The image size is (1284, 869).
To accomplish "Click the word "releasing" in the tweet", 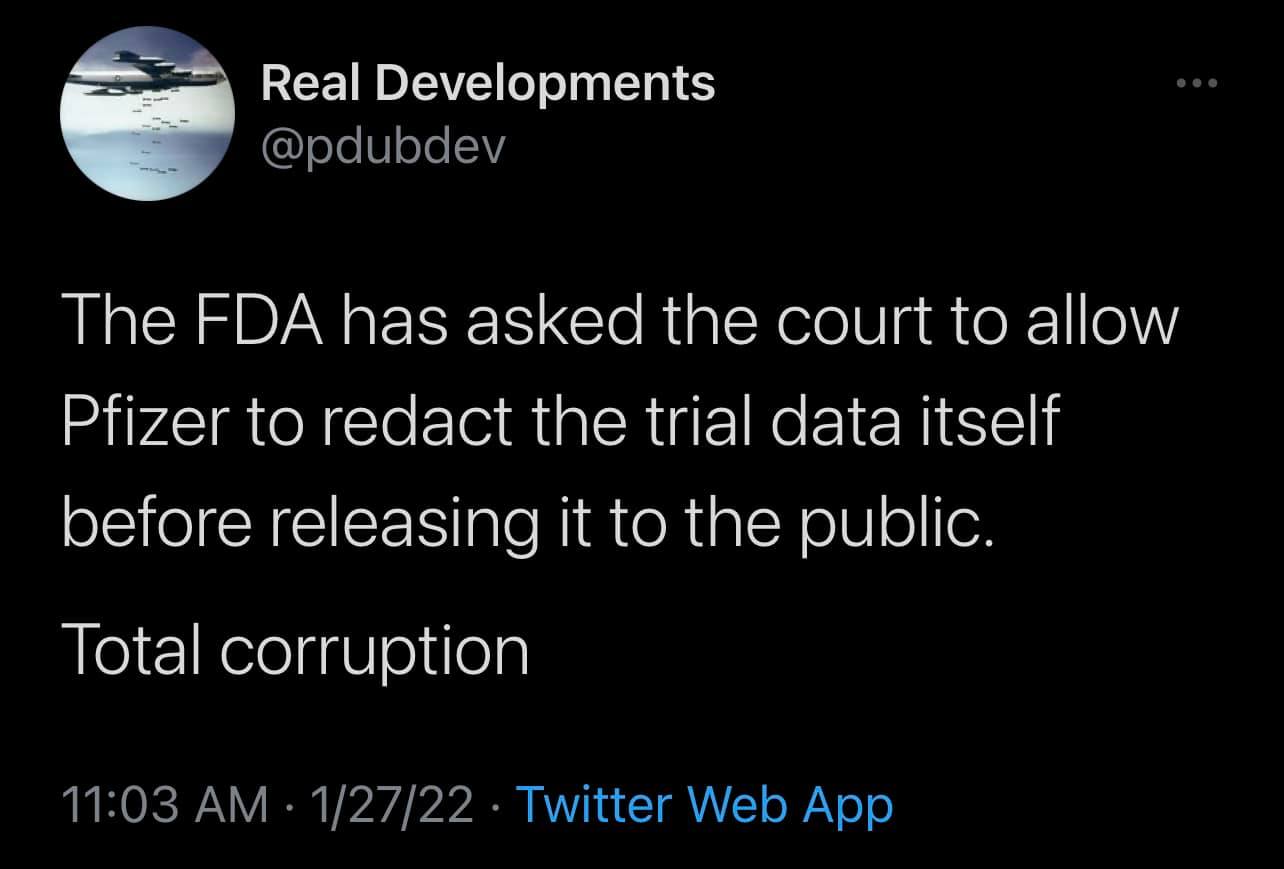I will pos(403,524).
